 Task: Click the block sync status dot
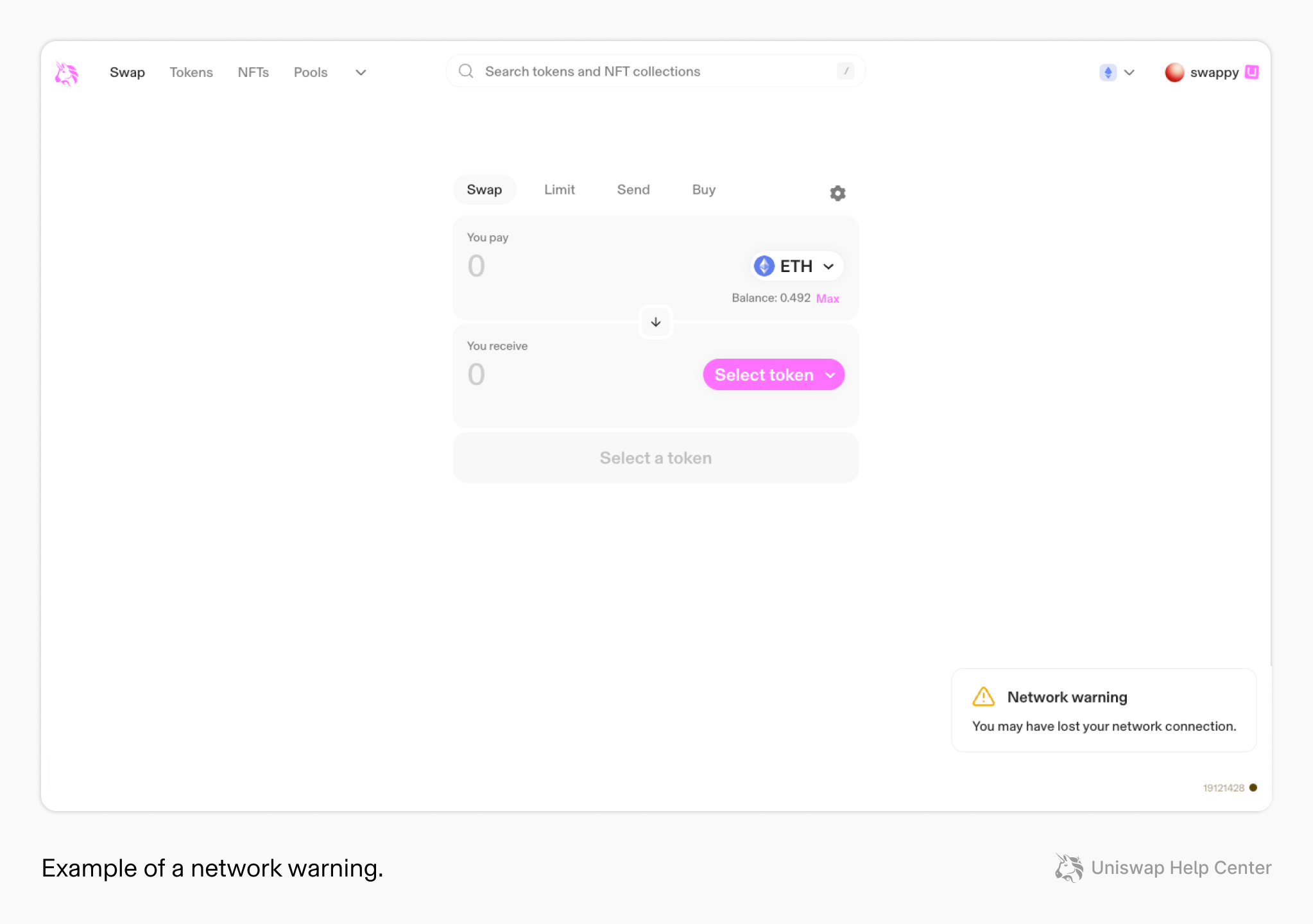pos(1252,788)
